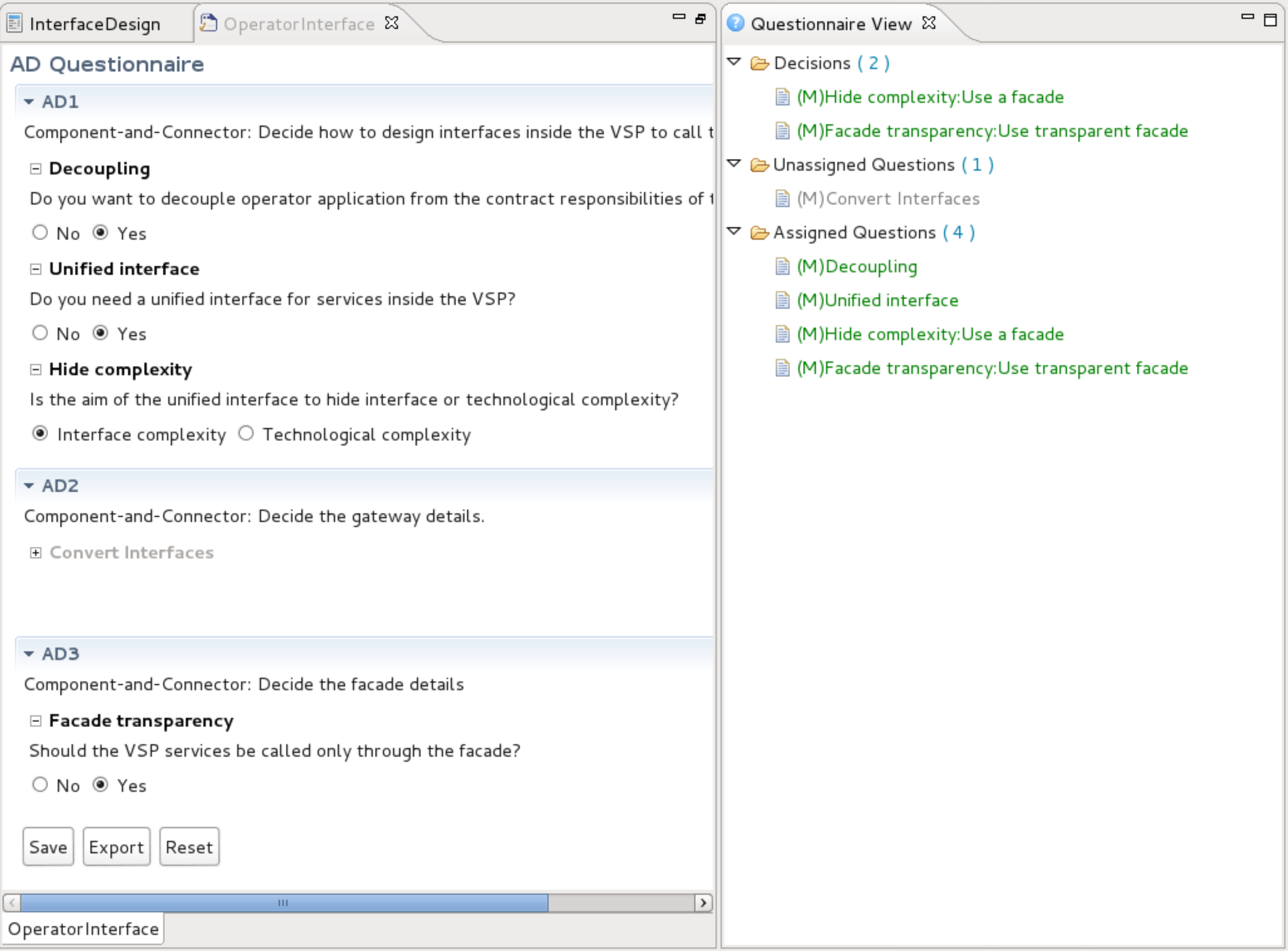Click the scrollbar left arrow
Viewport: 1288px width, 951px height.
point(12,903)
